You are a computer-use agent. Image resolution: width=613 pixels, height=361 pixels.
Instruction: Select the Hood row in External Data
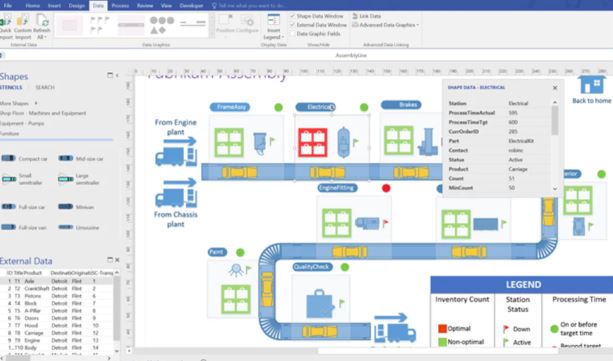coord(57,325)
